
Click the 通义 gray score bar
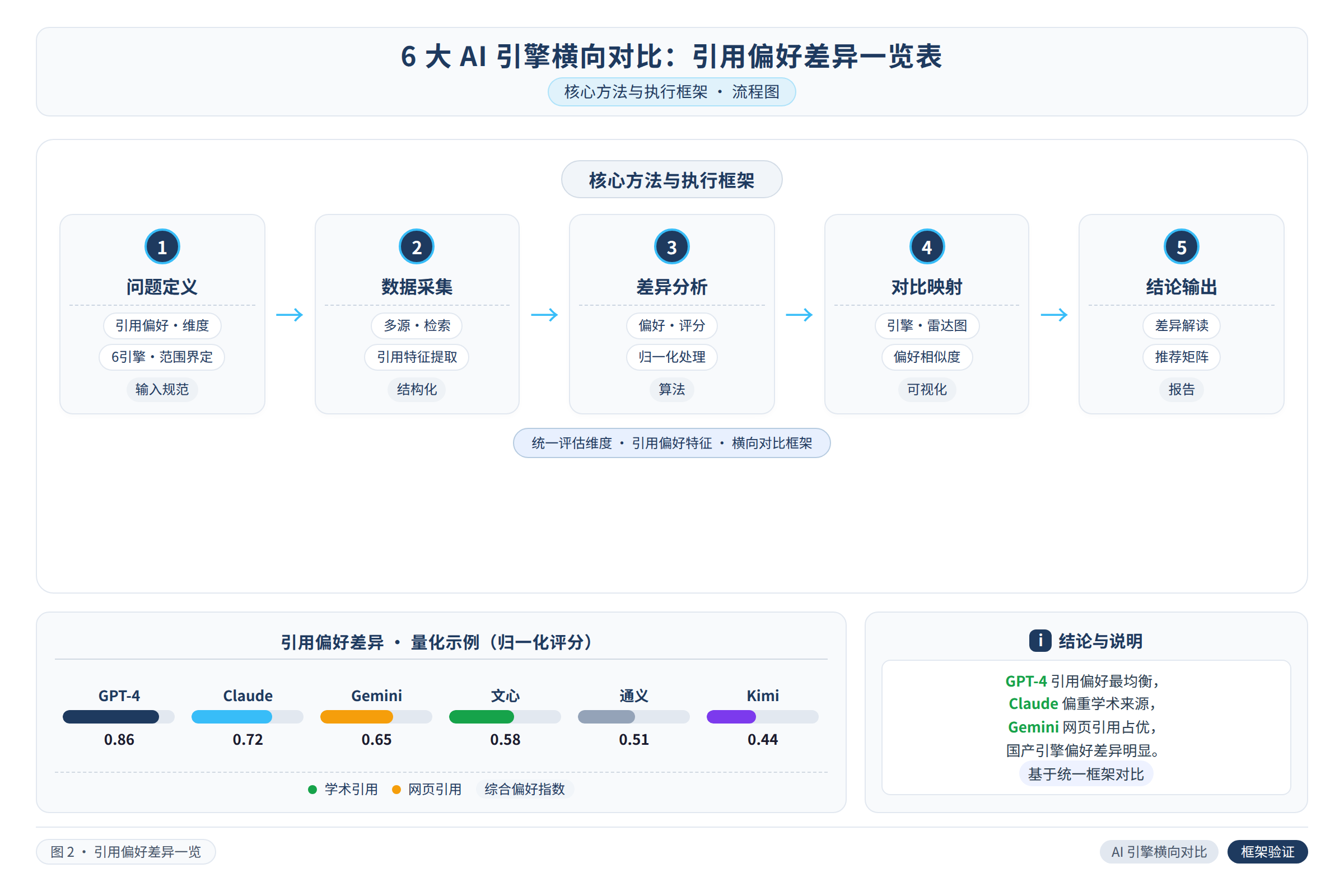pyautogui.click(x=634, y=717)
